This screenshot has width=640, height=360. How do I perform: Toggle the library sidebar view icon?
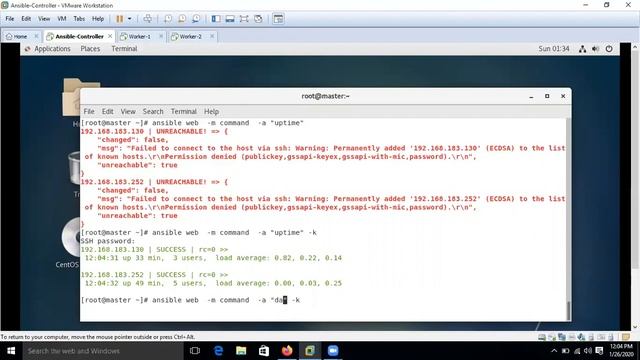216,19
